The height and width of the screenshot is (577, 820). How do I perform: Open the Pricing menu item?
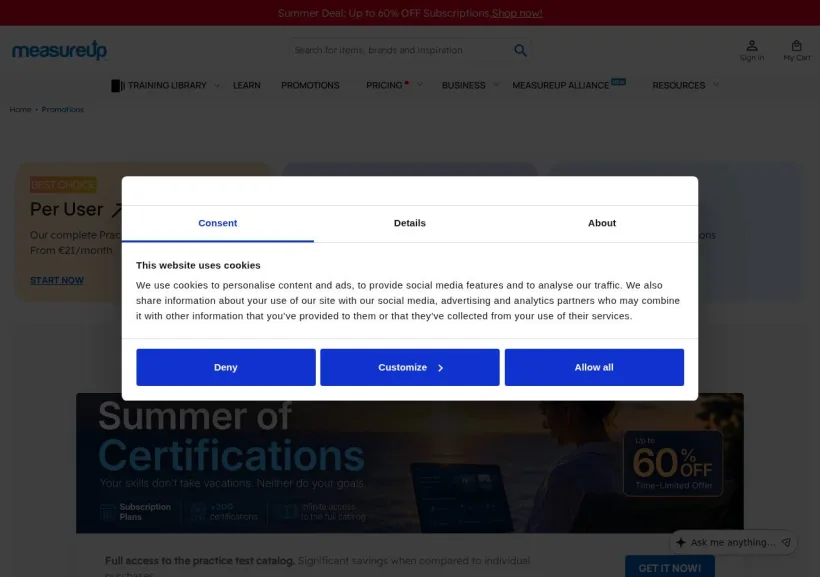384,85
